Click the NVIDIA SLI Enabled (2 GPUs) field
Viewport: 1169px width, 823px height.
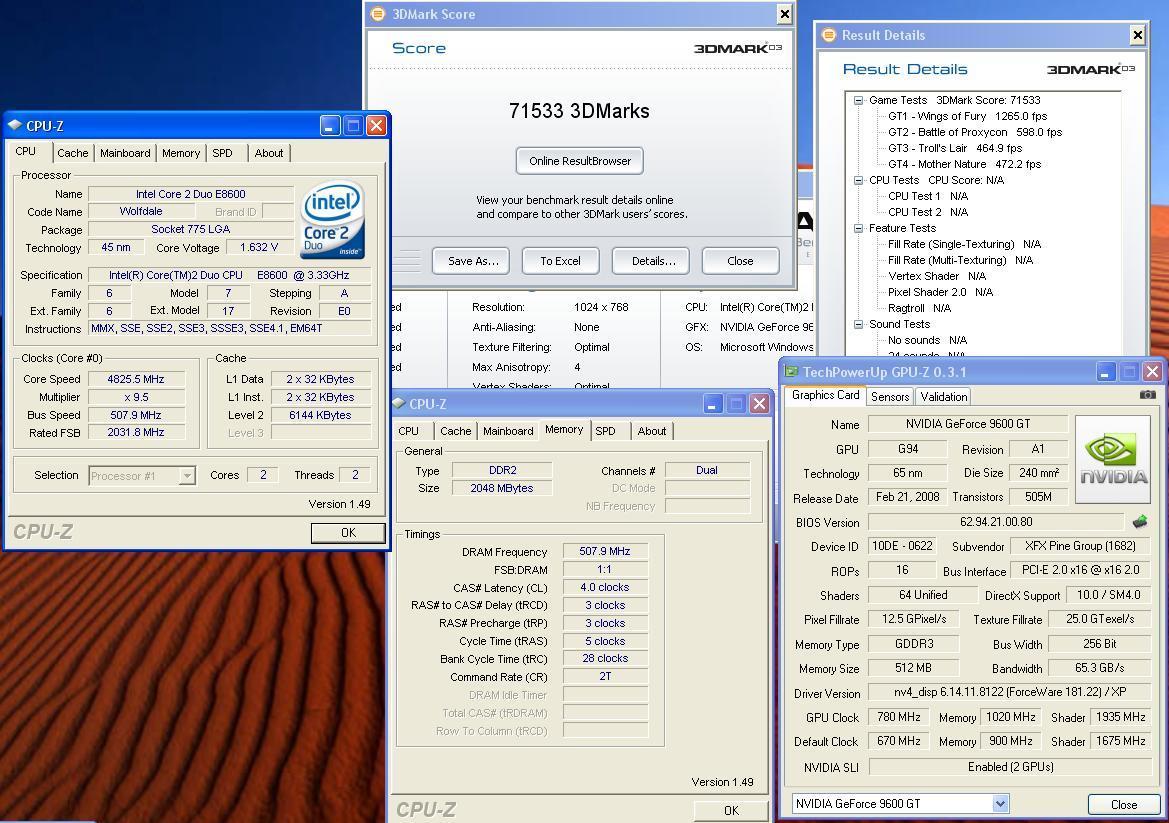(x=1010, y=766)
